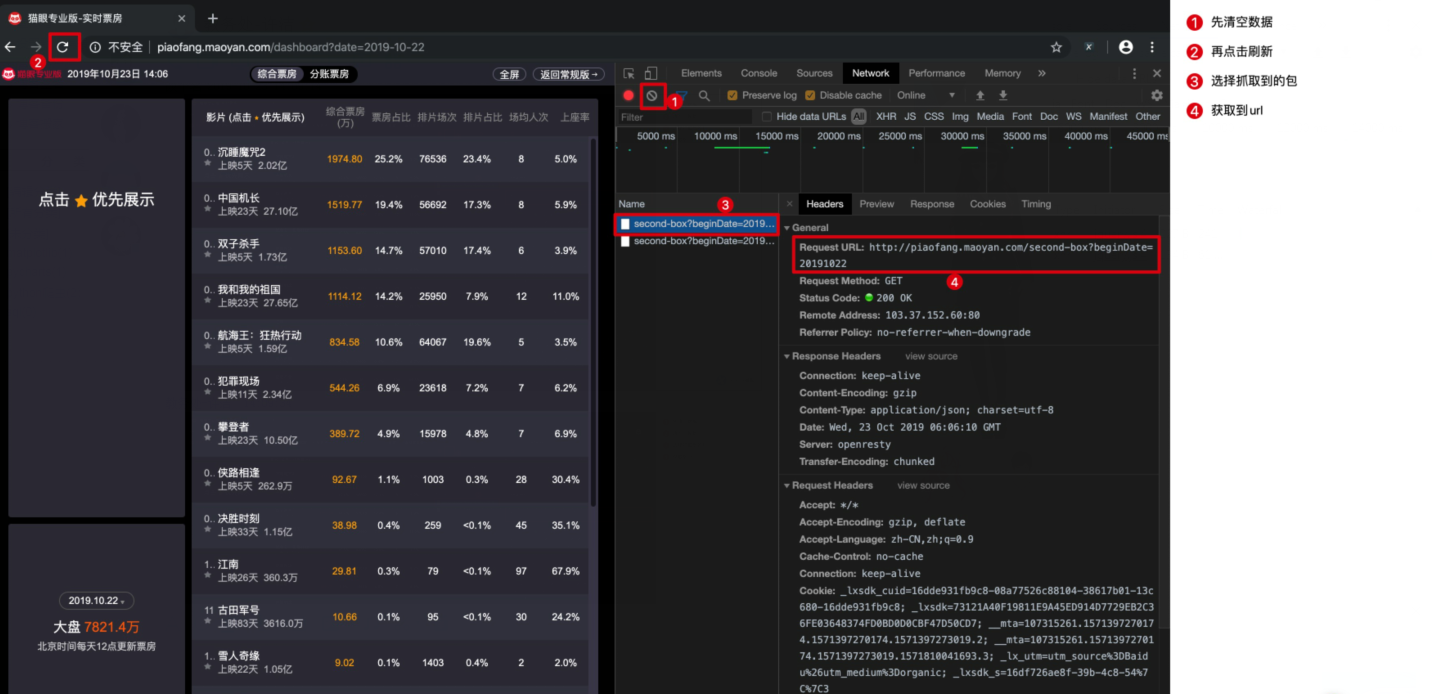Viewport: 1432px width, 694px height.
Task: Export HAR with the download arrow
Action: [x=1003, y=95]
